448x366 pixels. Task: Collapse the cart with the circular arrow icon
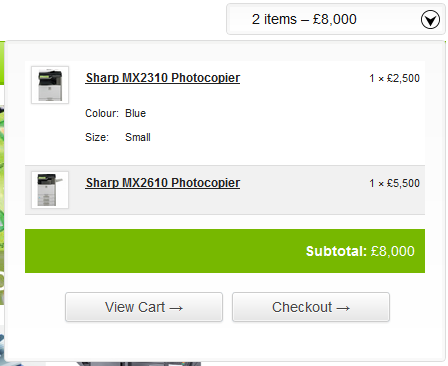(x=430, y=20)
